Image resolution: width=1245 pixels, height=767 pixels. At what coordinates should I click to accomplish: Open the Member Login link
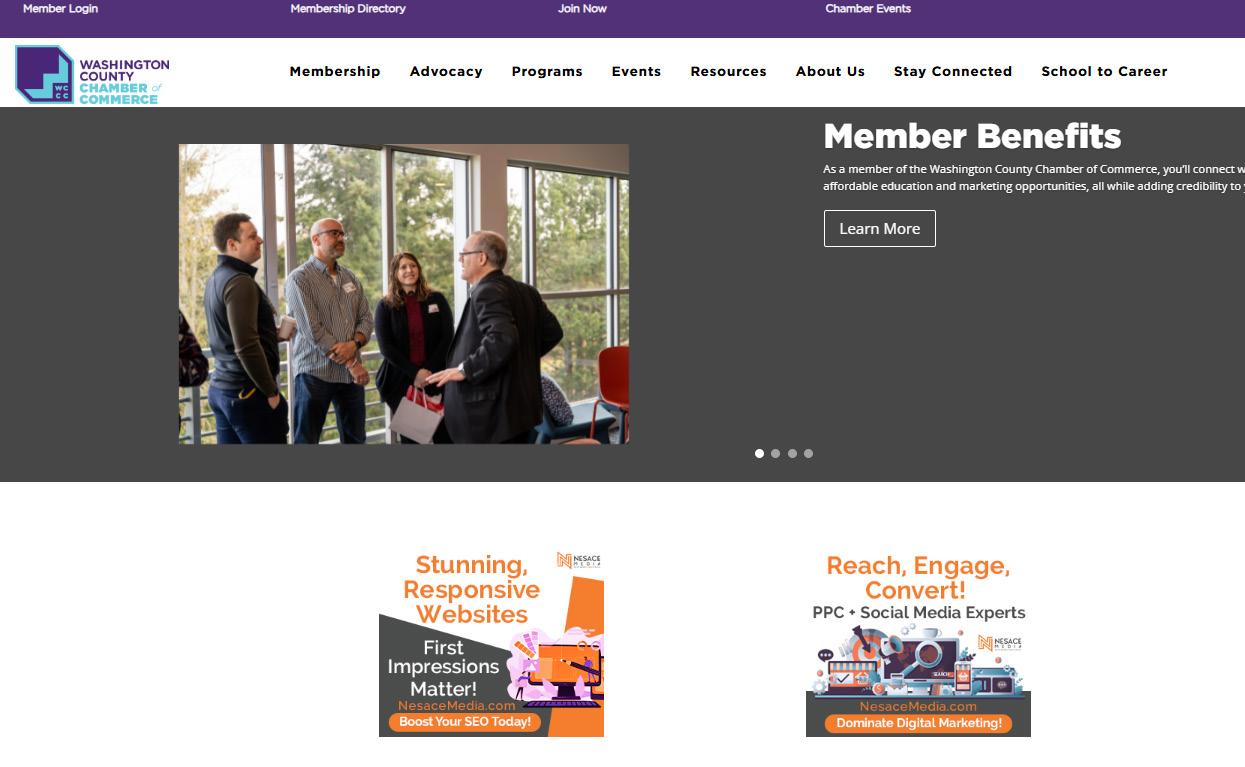[60, 8]
